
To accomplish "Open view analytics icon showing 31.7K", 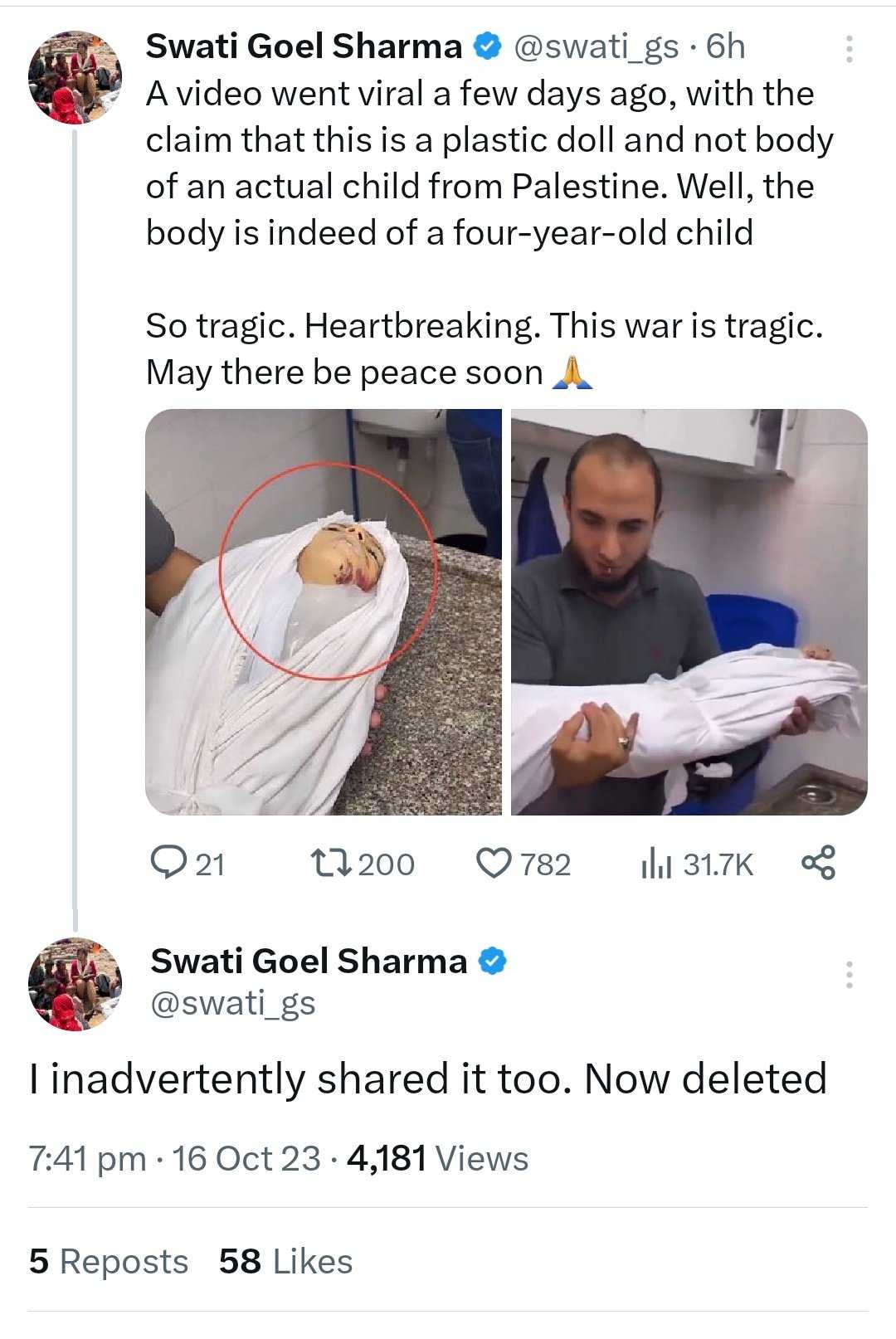I will pos(655,864).
